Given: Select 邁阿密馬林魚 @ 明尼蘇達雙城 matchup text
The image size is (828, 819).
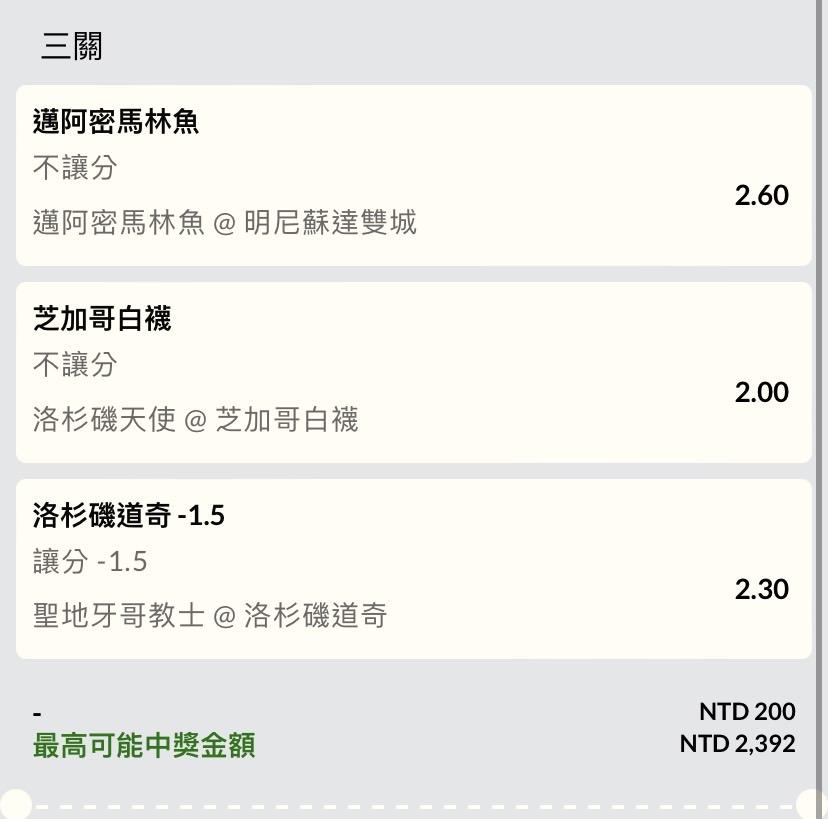Looking at the screenshot, I should 224,222.
